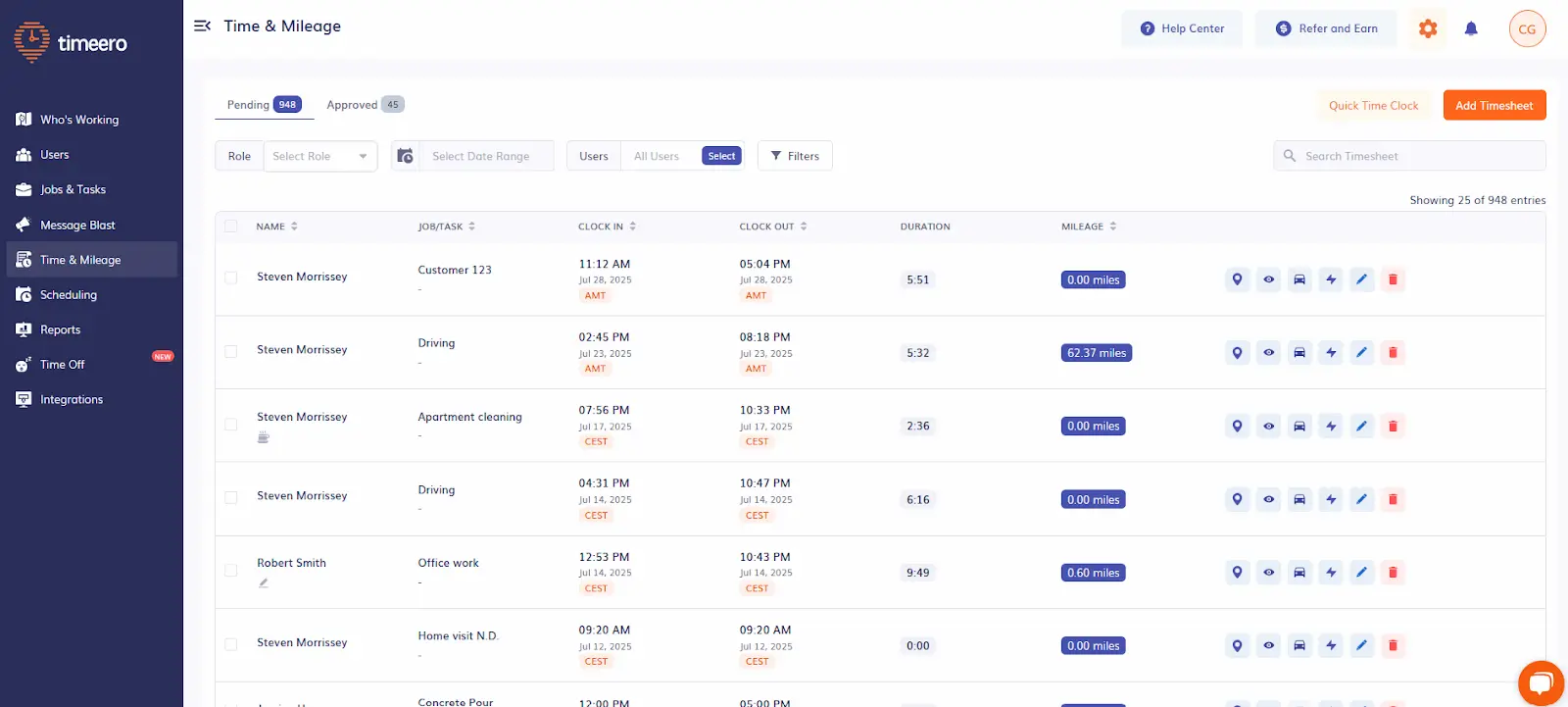Switch to the Pending tab
This screenshot has height=707, width=1568.
(x=264, y=105)
